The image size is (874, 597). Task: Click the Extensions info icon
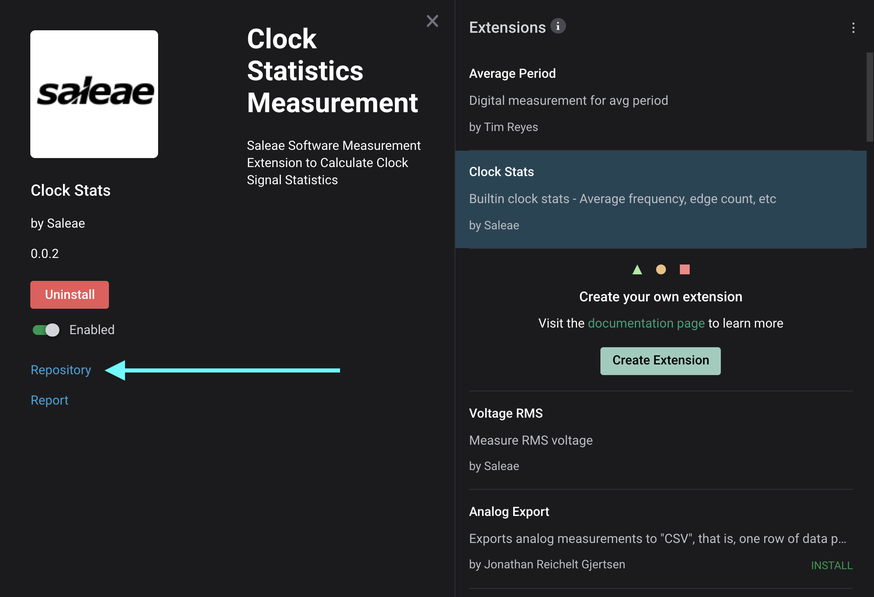[x=558, y=26]
